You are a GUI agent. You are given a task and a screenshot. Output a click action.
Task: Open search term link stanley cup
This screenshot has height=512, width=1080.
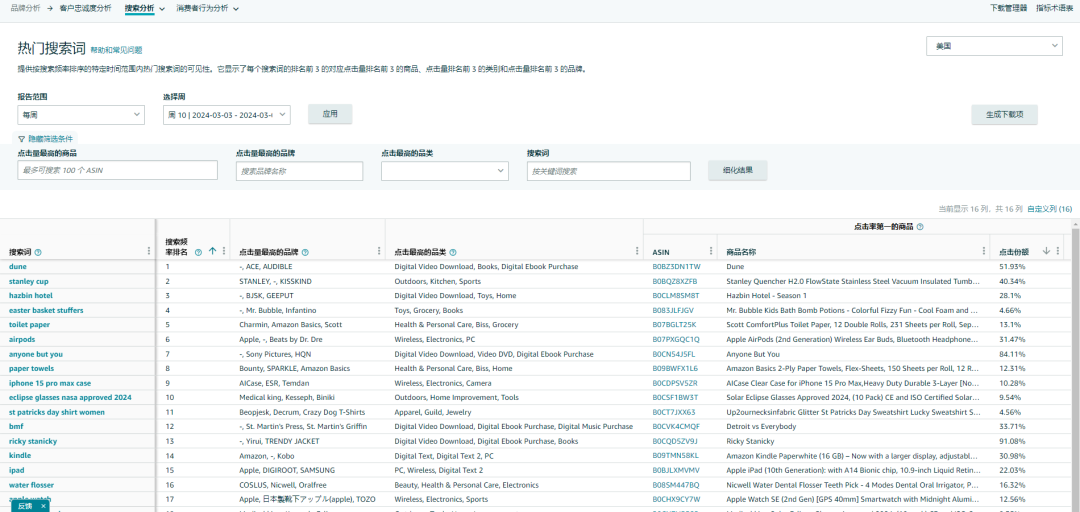[x=28, y=281]
